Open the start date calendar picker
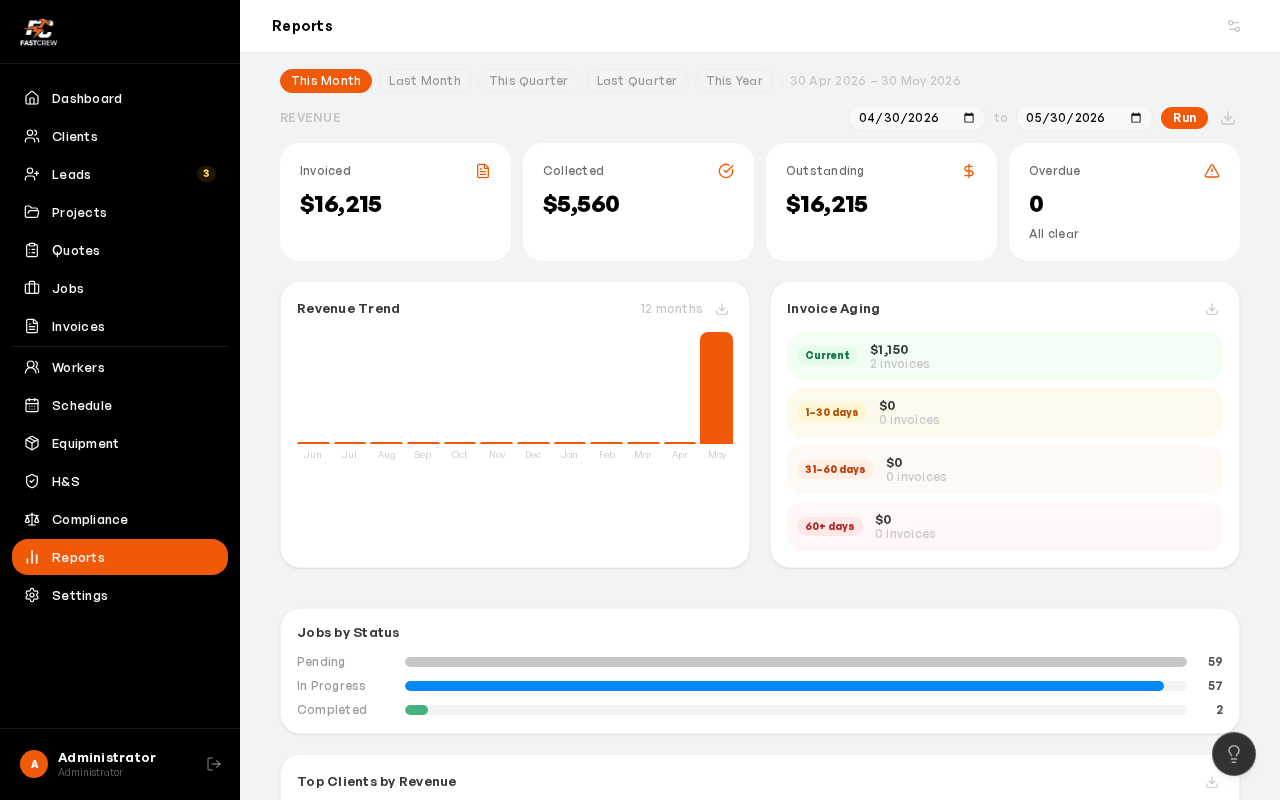 point(969,118)
